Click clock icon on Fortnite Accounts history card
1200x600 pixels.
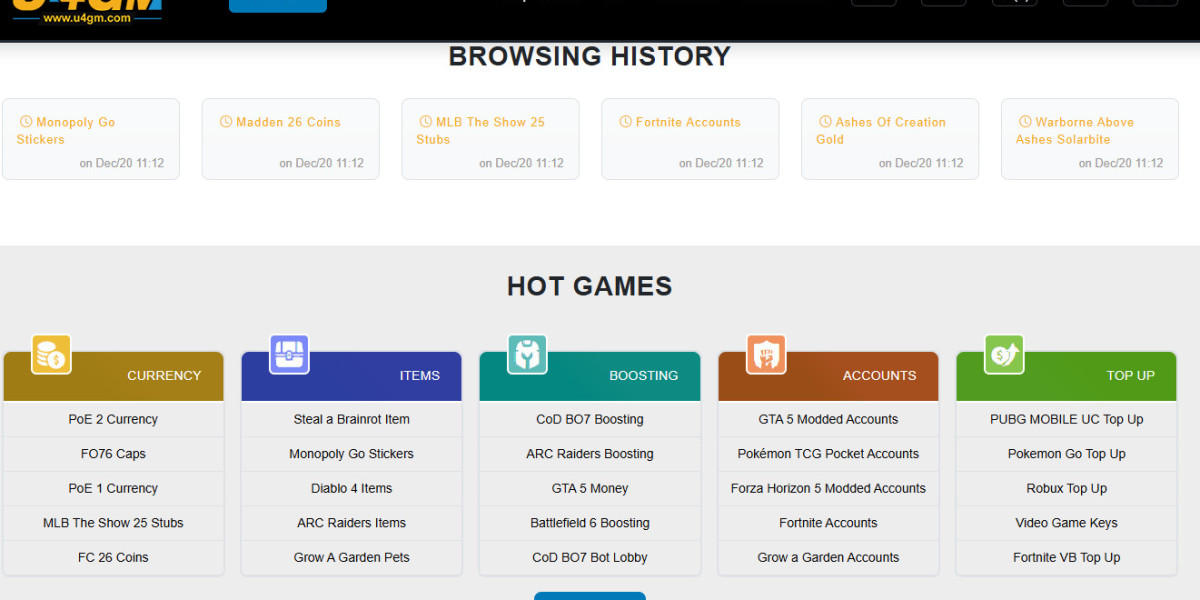[626, 122]
